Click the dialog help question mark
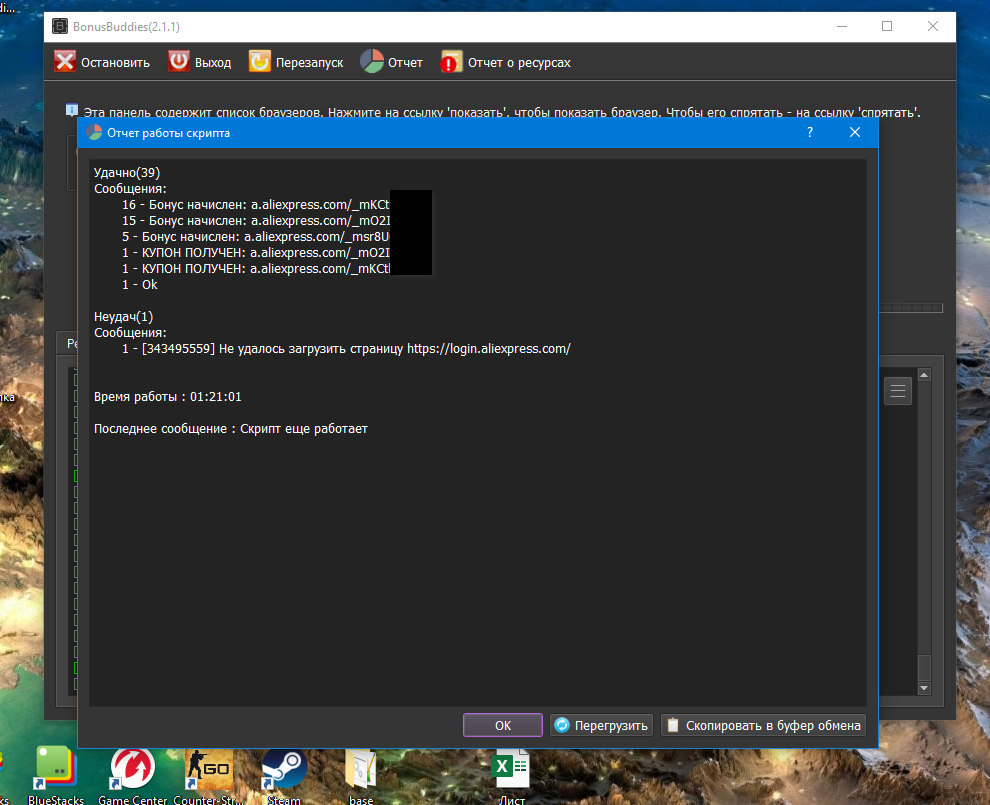Image resolution: width=990 pixels, height=805 pixels. click(809, 132)
